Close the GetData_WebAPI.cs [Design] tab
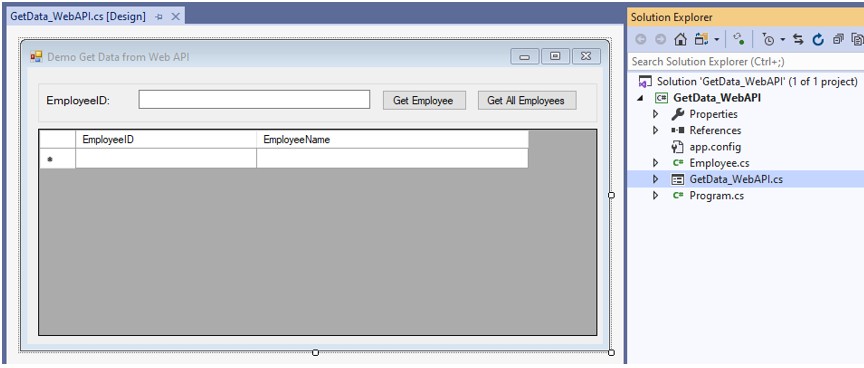Image resolution: width=864 pixels, height=368 pixels. [175, 17]
